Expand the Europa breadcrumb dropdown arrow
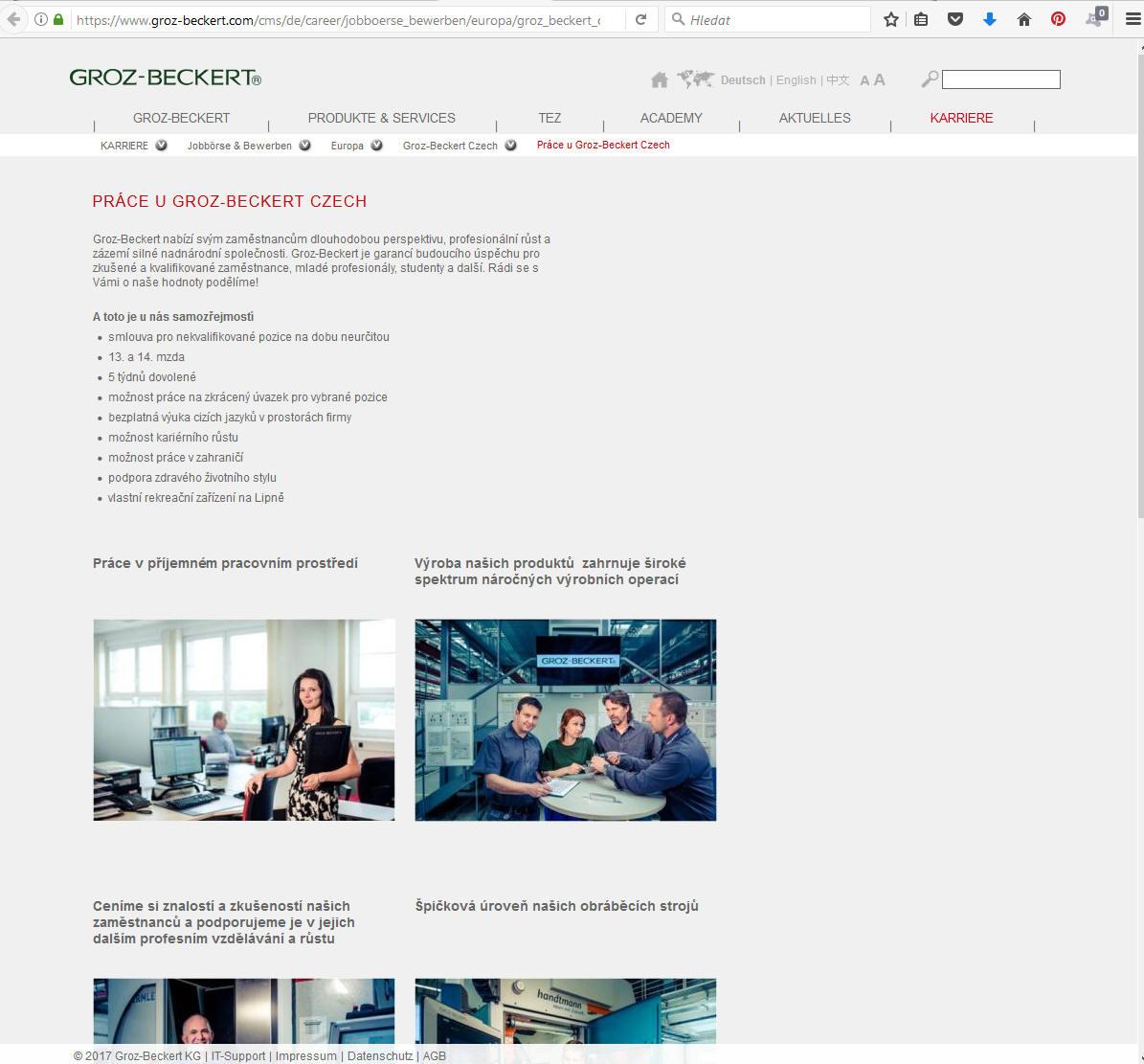This screenshot has height=1064, width=1144. click(x=376, y=146)
